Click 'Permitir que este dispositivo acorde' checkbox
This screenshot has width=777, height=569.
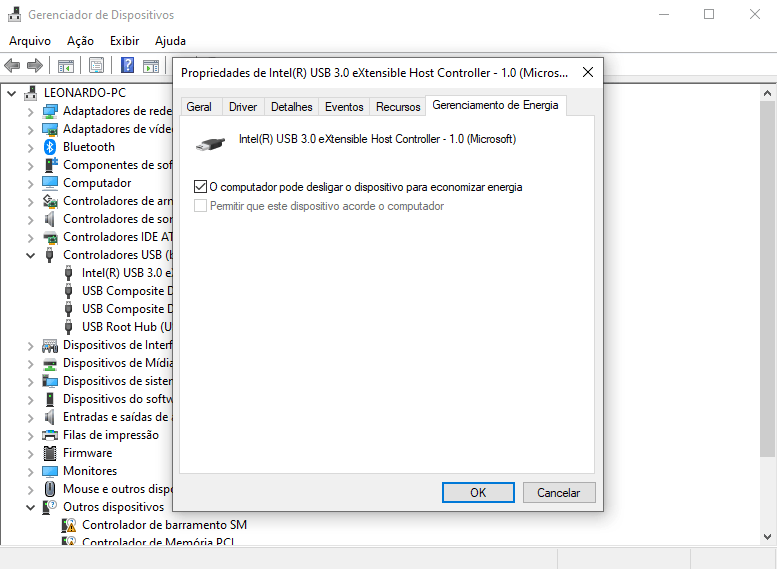(x=200, y=206)
